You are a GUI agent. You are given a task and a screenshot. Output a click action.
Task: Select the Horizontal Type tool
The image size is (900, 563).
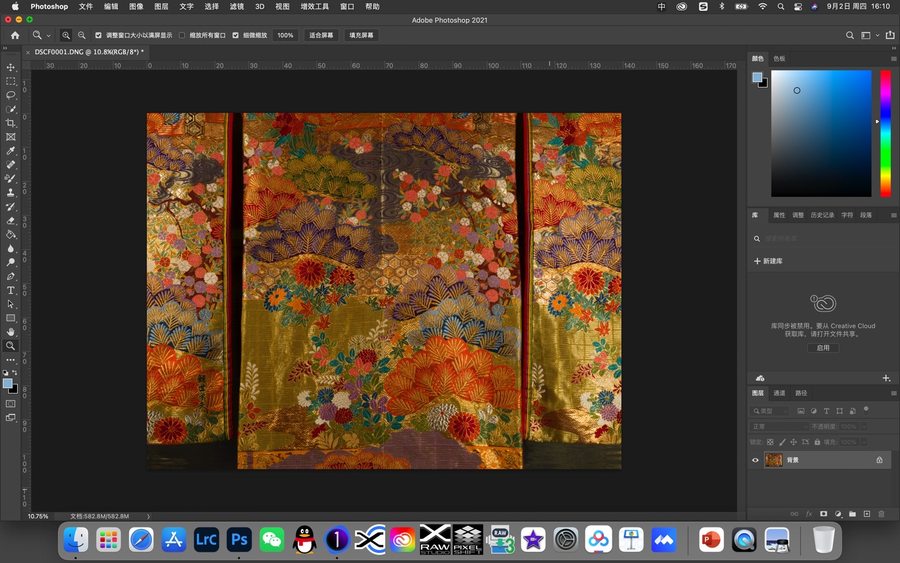coord(11,290)
